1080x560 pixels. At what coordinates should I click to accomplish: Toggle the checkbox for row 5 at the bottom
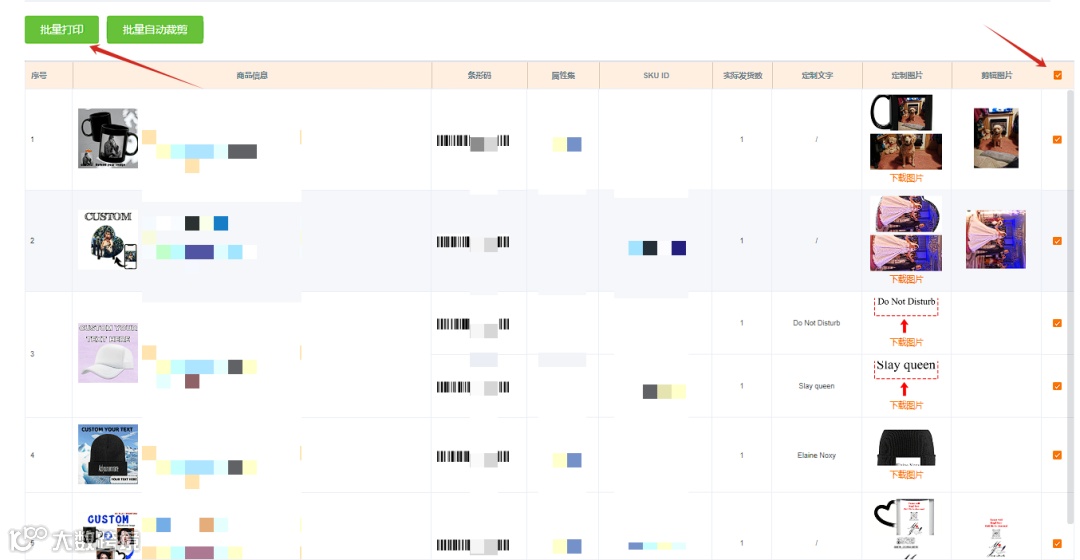click(1057, 543)
